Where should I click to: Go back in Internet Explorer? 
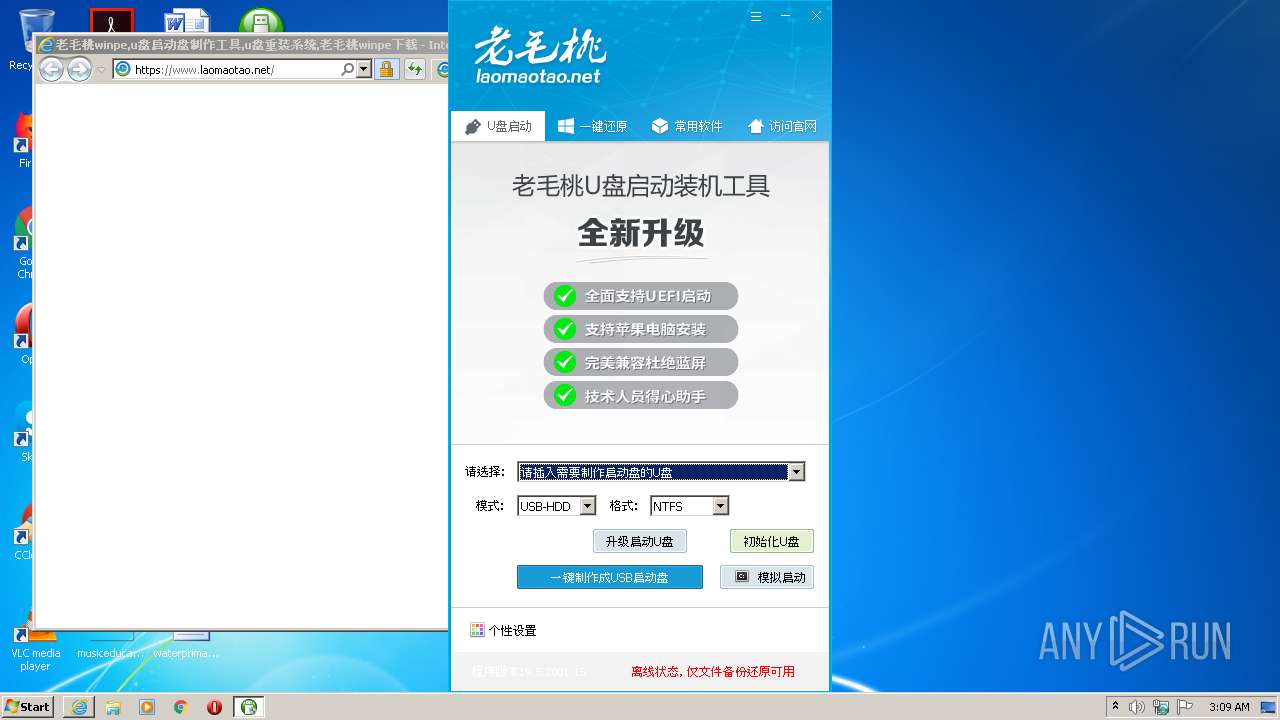51,69
